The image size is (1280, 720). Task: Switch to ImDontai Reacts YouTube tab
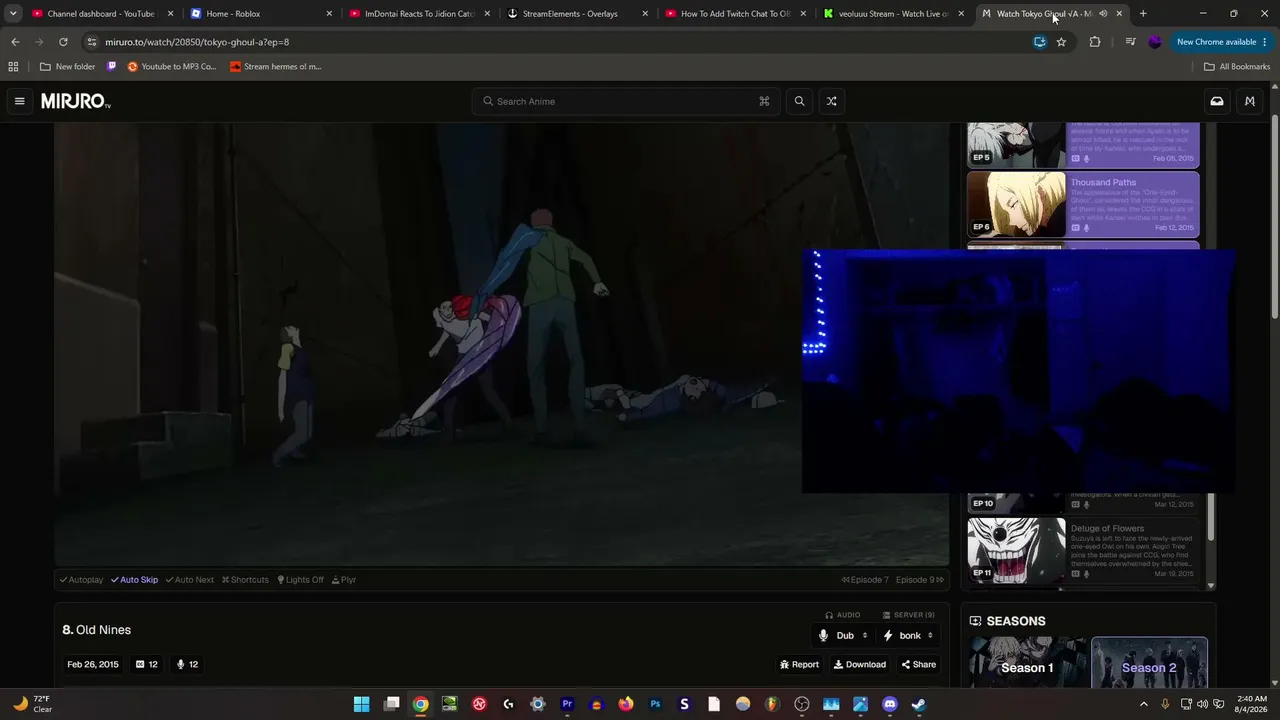pyautogui.click(x=420, y=14)
